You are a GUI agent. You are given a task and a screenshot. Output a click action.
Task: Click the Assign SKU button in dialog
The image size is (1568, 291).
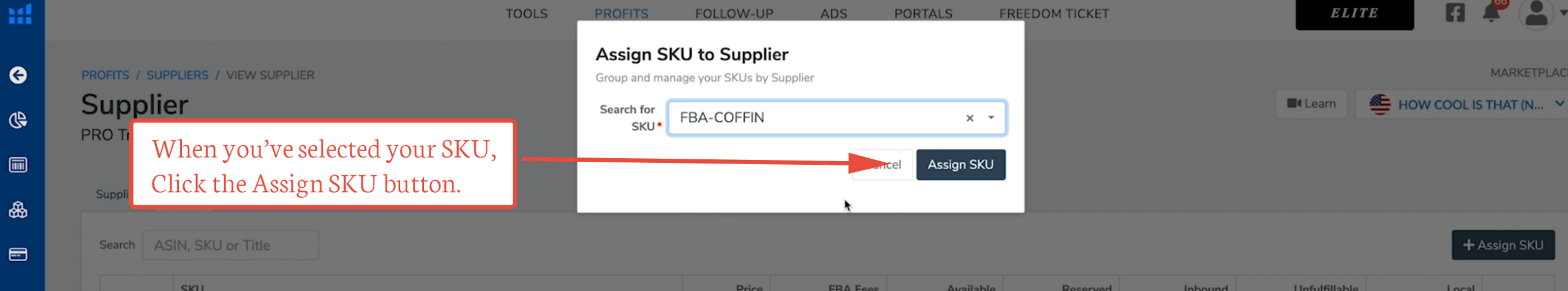tap(960, 165)
